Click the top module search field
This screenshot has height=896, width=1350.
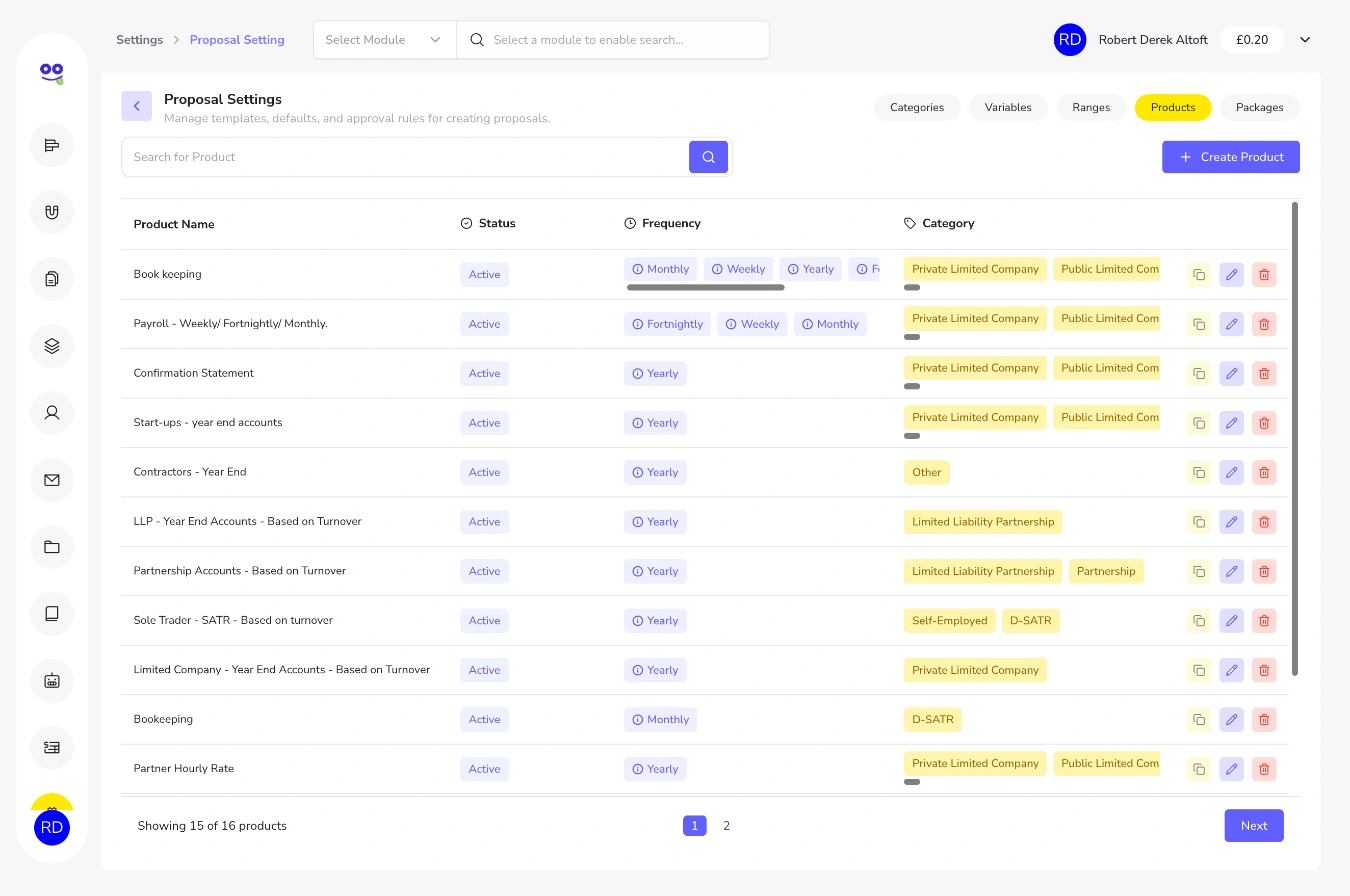pyautogui.click(x=613, y=40)
